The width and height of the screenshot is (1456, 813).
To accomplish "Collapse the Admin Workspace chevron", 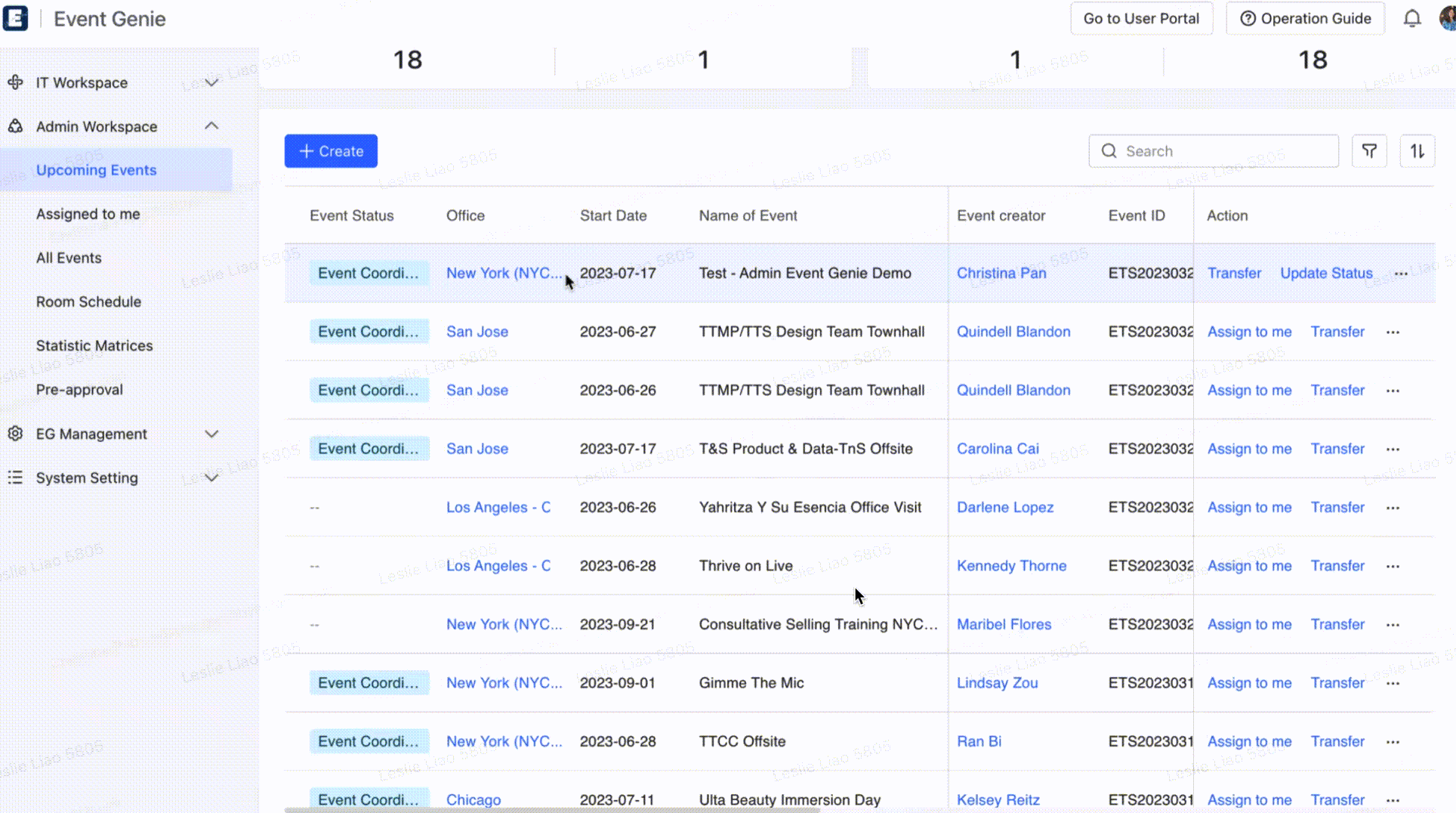I will click(x=211, y=125).
